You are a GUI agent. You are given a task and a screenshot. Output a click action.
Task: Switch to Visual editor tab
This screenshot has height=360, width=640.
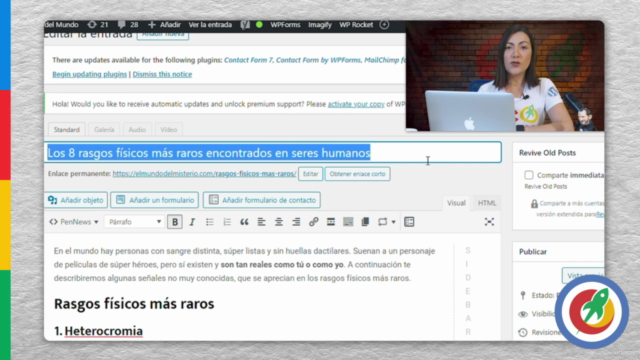pyautogui.click(x=456, y=203)
